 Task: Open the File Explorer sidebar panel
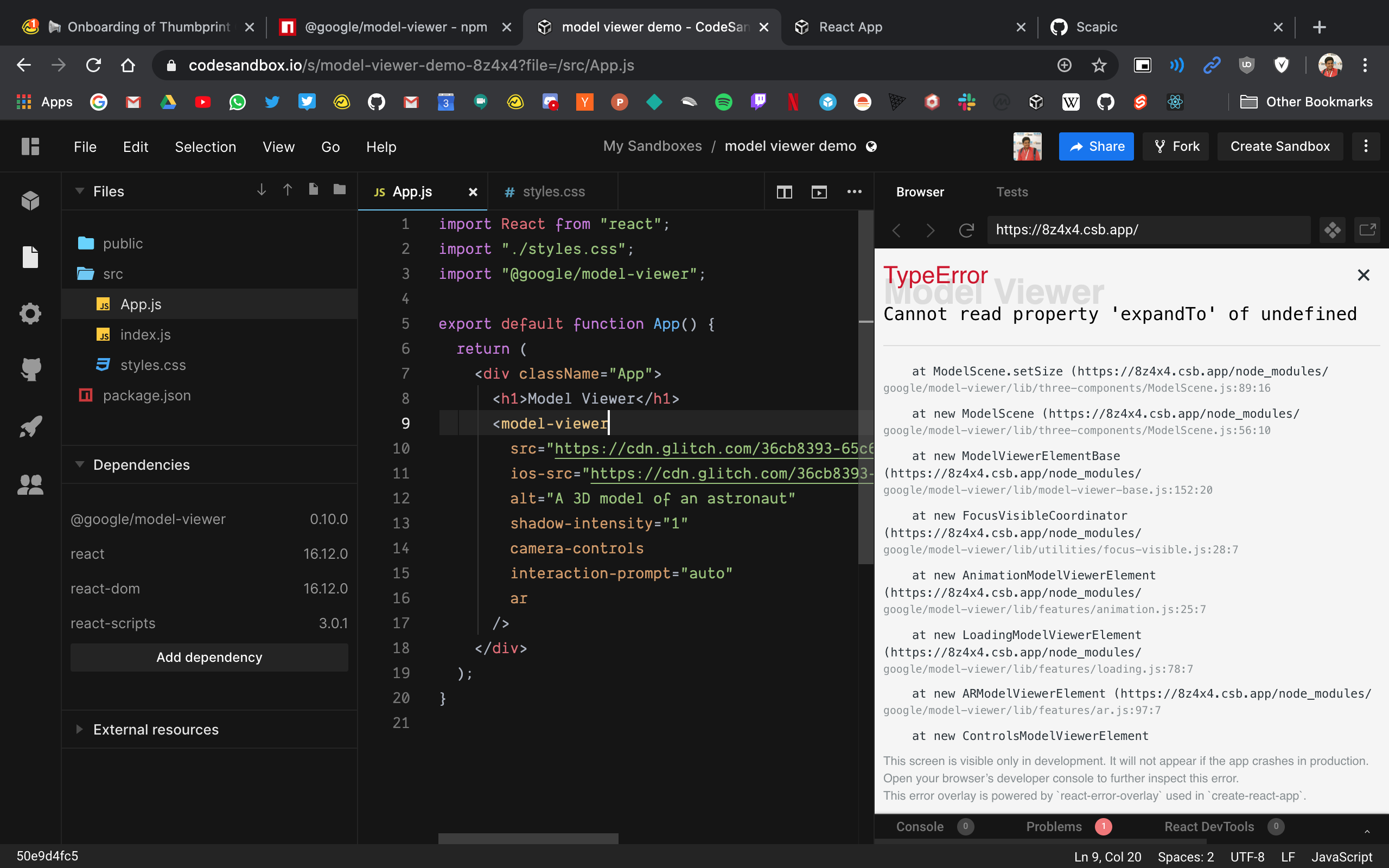(x=30, y=257)
